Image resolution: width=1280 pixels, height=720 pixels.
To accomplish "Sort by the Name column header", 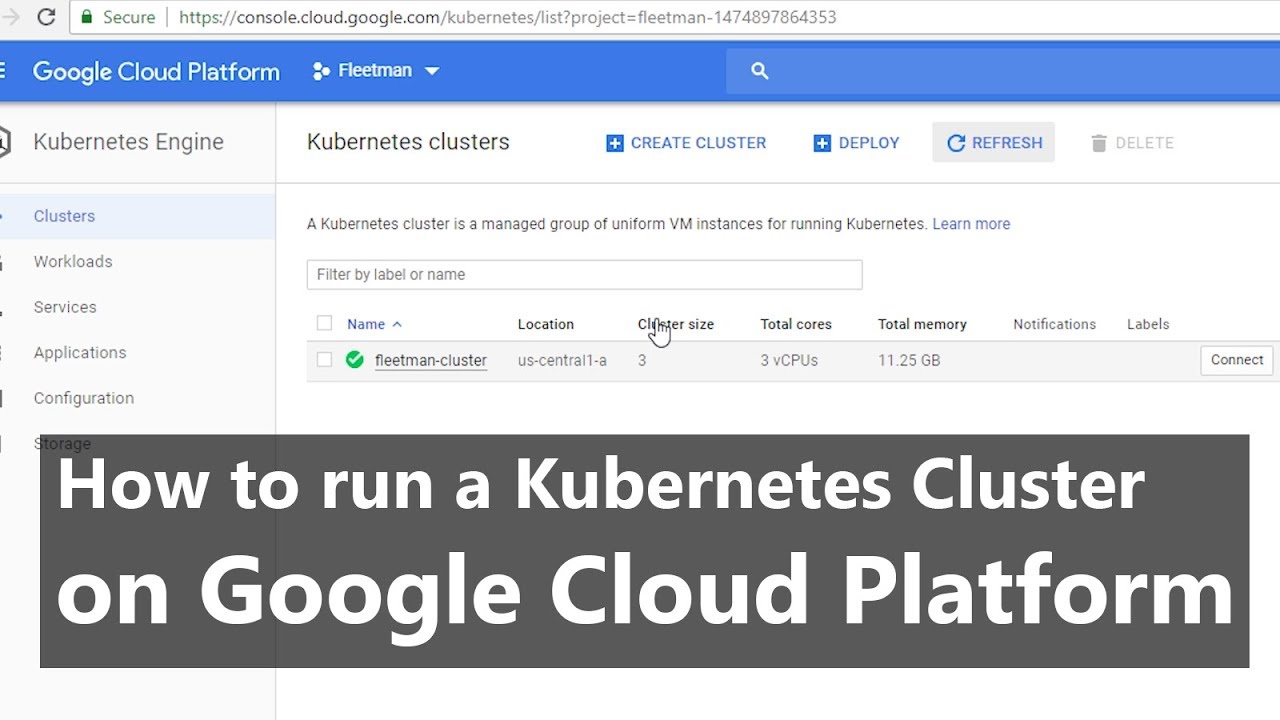I will click(366, 324).
